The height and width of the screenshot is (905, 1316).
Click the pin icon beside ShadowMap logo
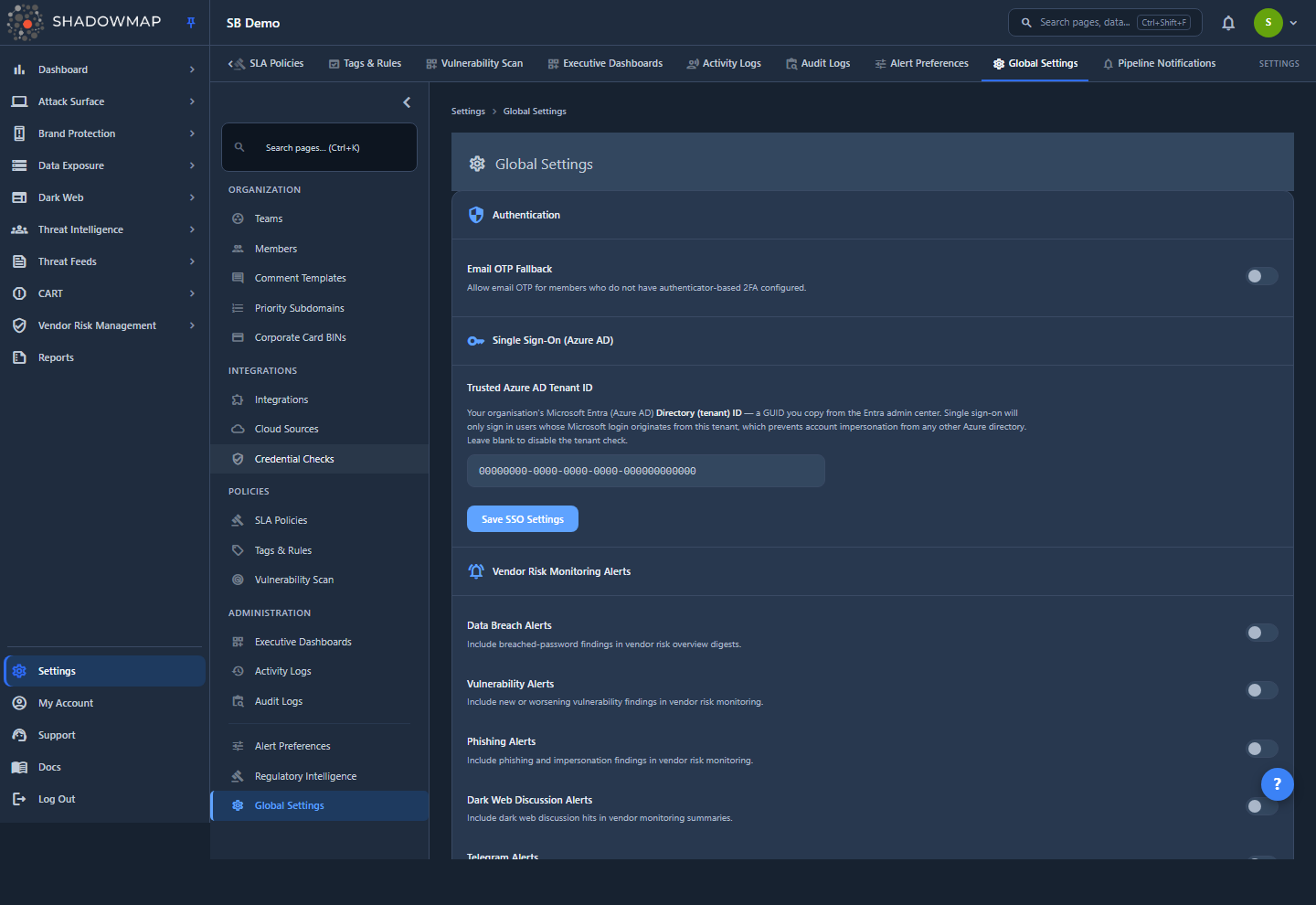191,23
